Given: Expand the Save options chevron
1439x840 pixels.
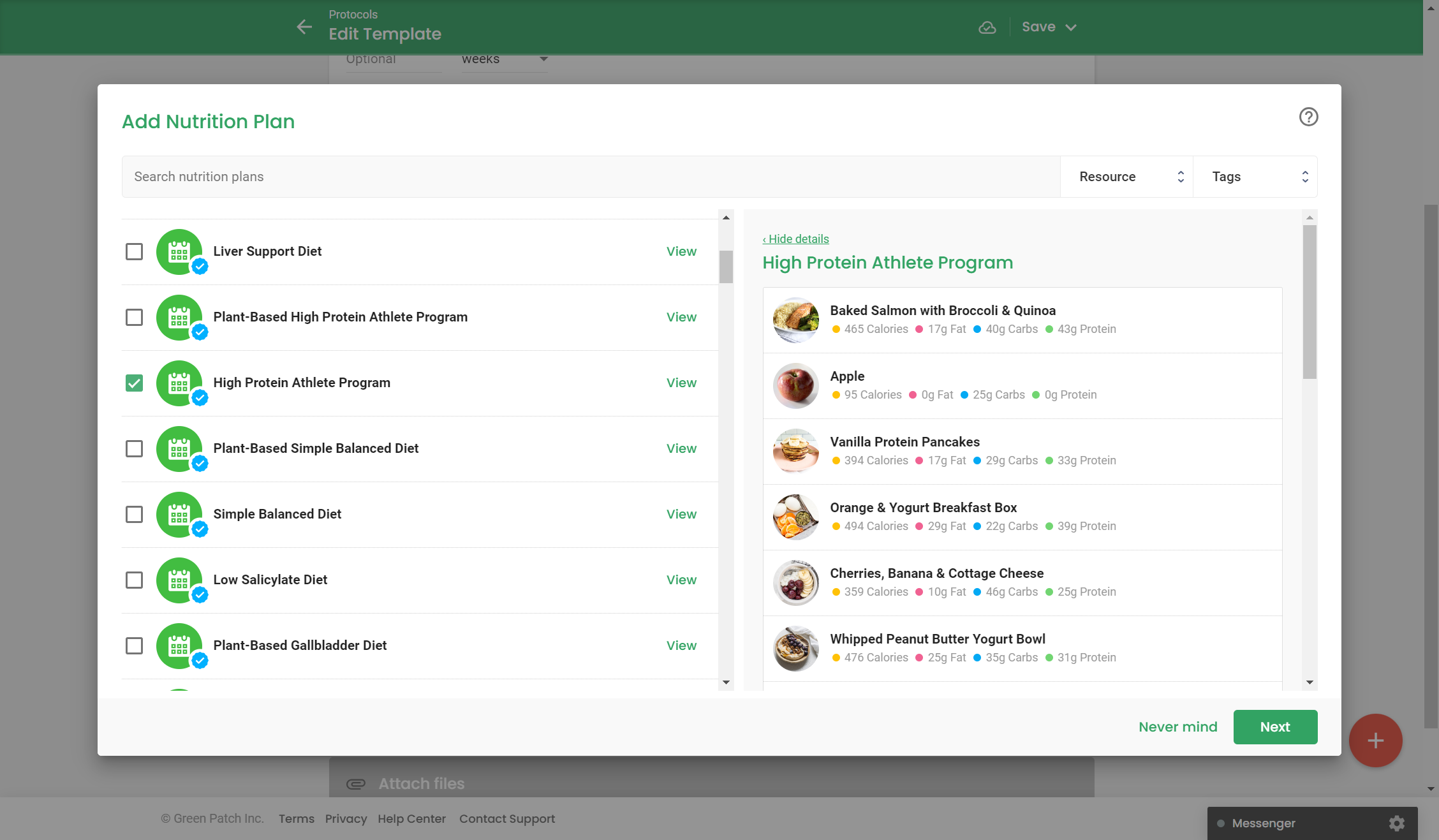Looking at the screenshot, I should (x=1072, y=27).
